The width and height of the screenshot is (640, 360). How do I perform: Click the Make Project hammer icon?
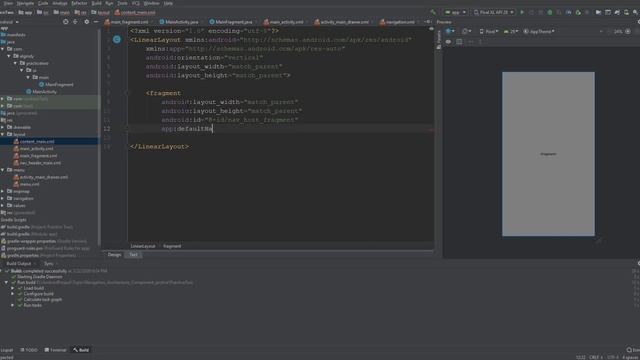[x=433, y=12]
